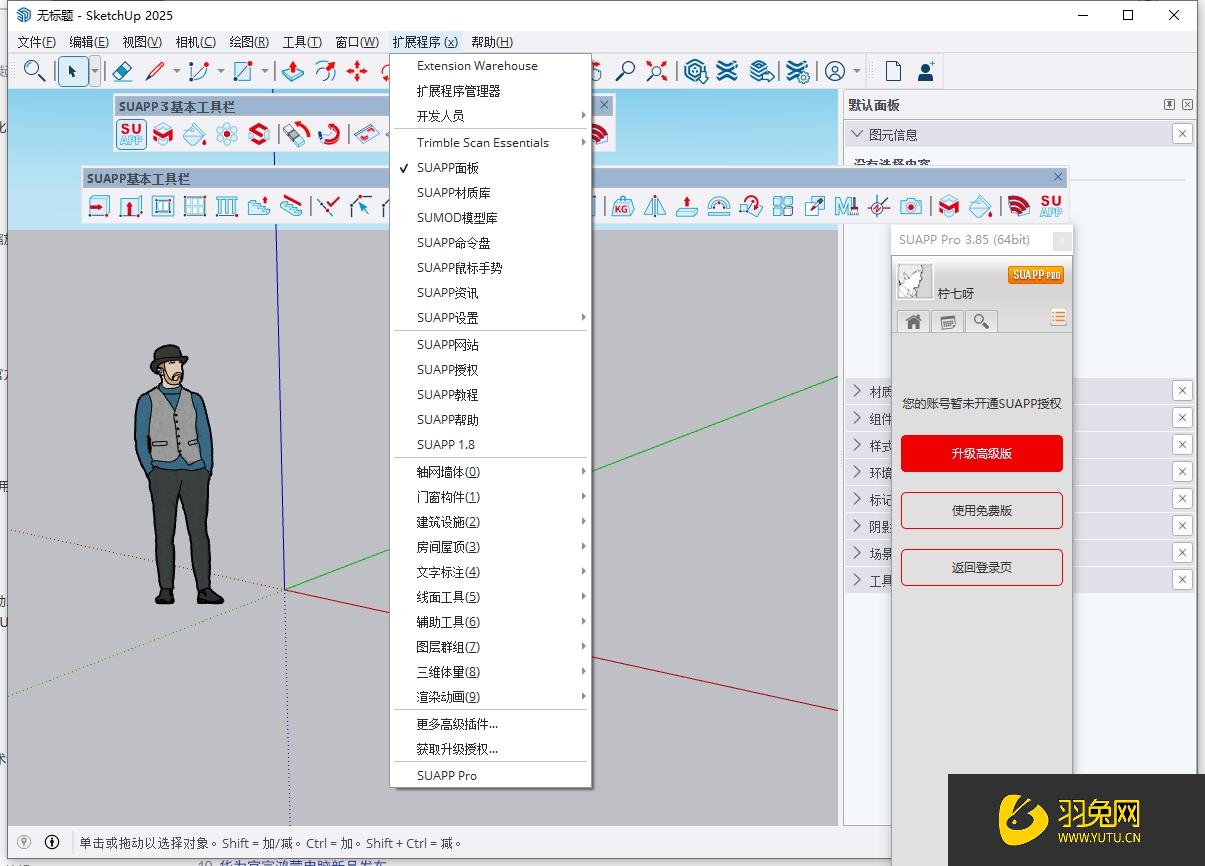The width and height of the screenshot is (1205, 866).
Task: Click the home icon in SUAPP Pro panel
Action: (x=913, y=321)
